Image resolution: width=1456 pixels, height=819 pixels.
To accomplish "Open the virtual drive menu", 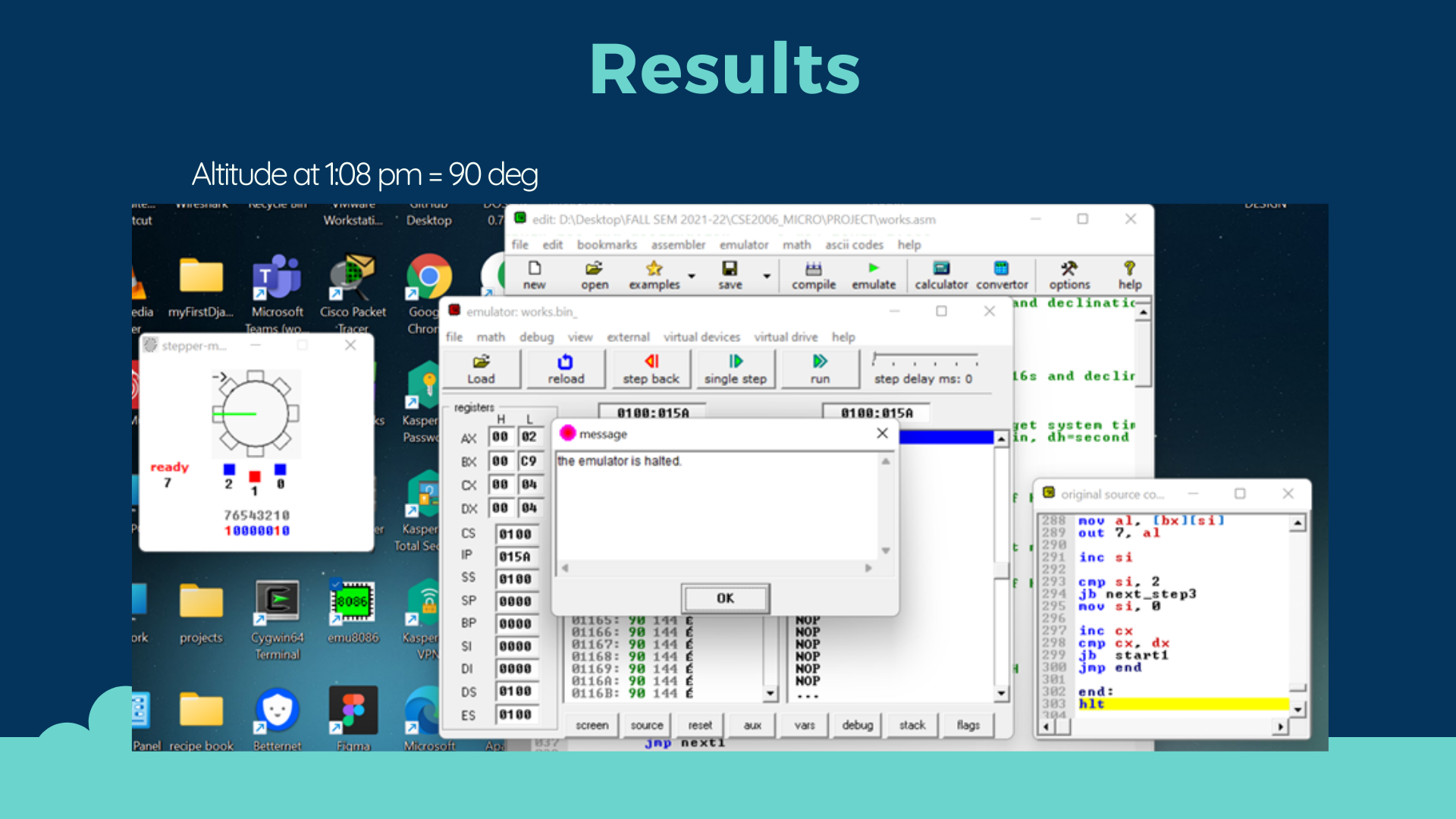I will [786, 337].
